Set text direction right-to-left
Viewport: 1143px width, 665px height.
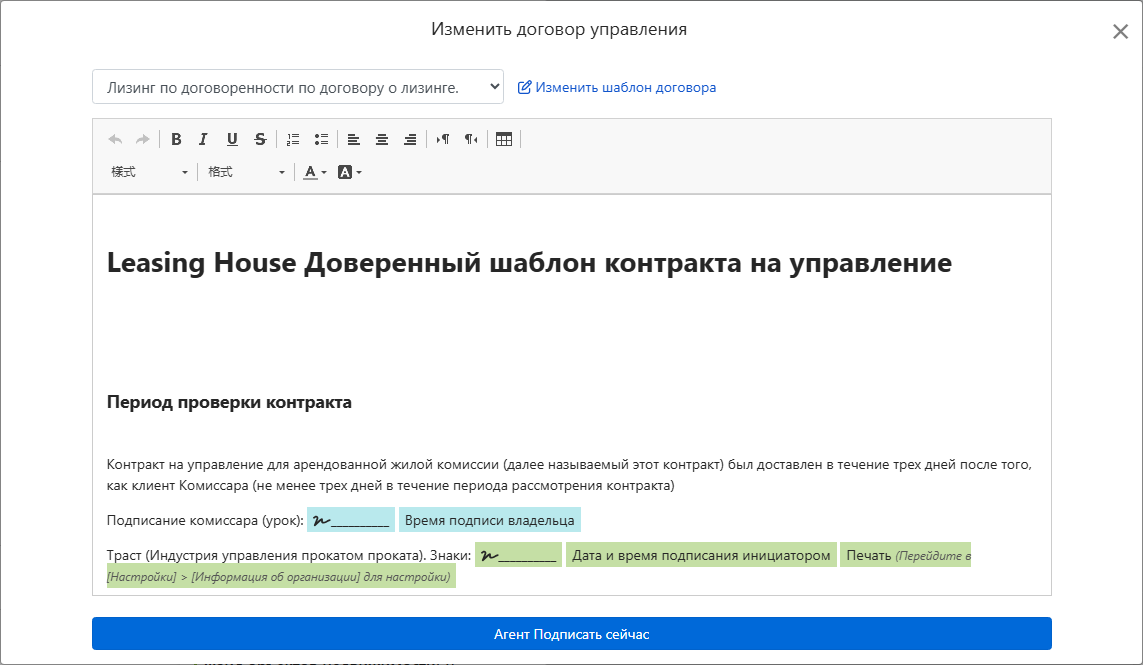coord(471,139)
